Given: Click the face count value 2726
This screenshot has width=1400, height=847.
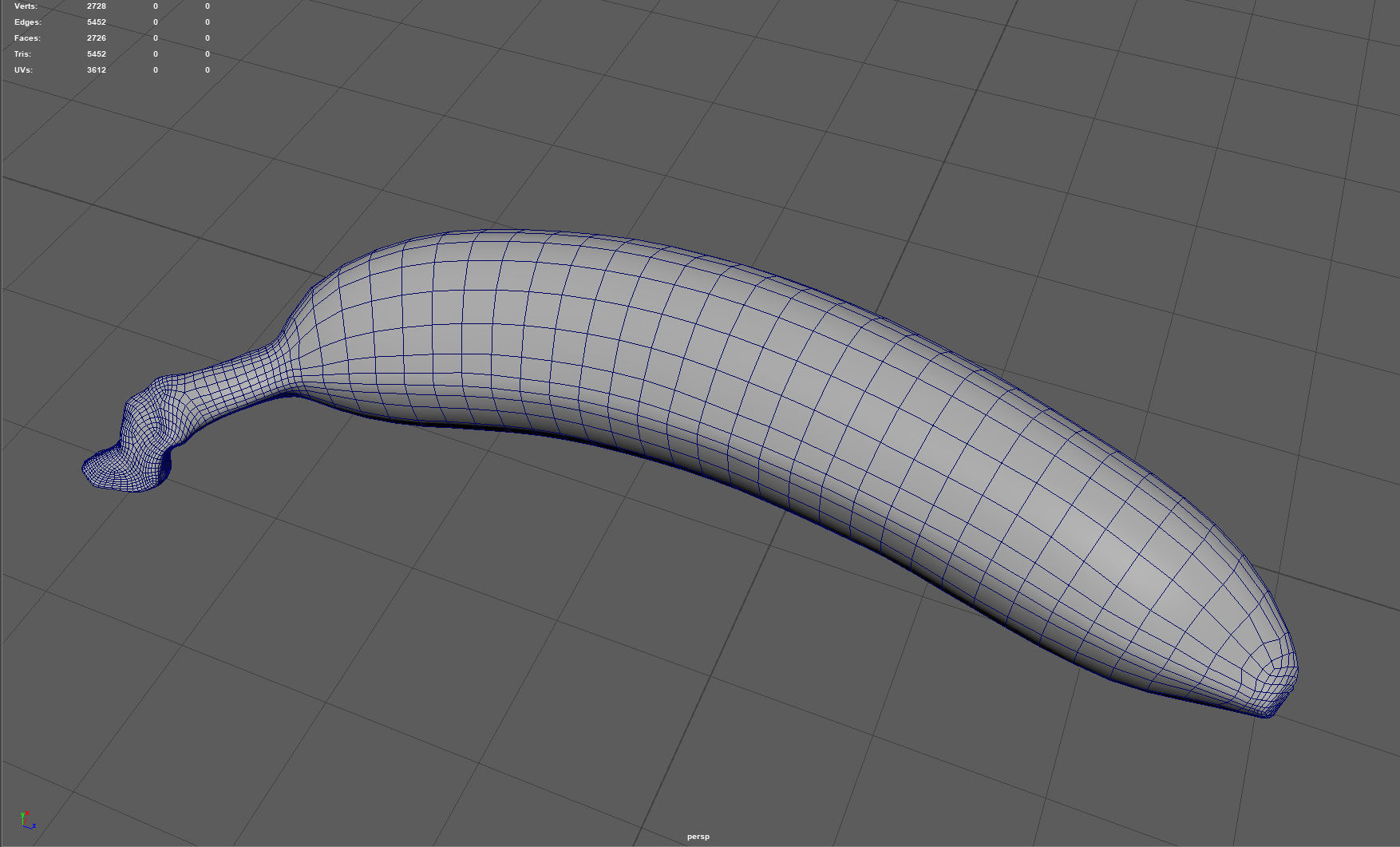Looking at the screenshot, I should [97, 38].
